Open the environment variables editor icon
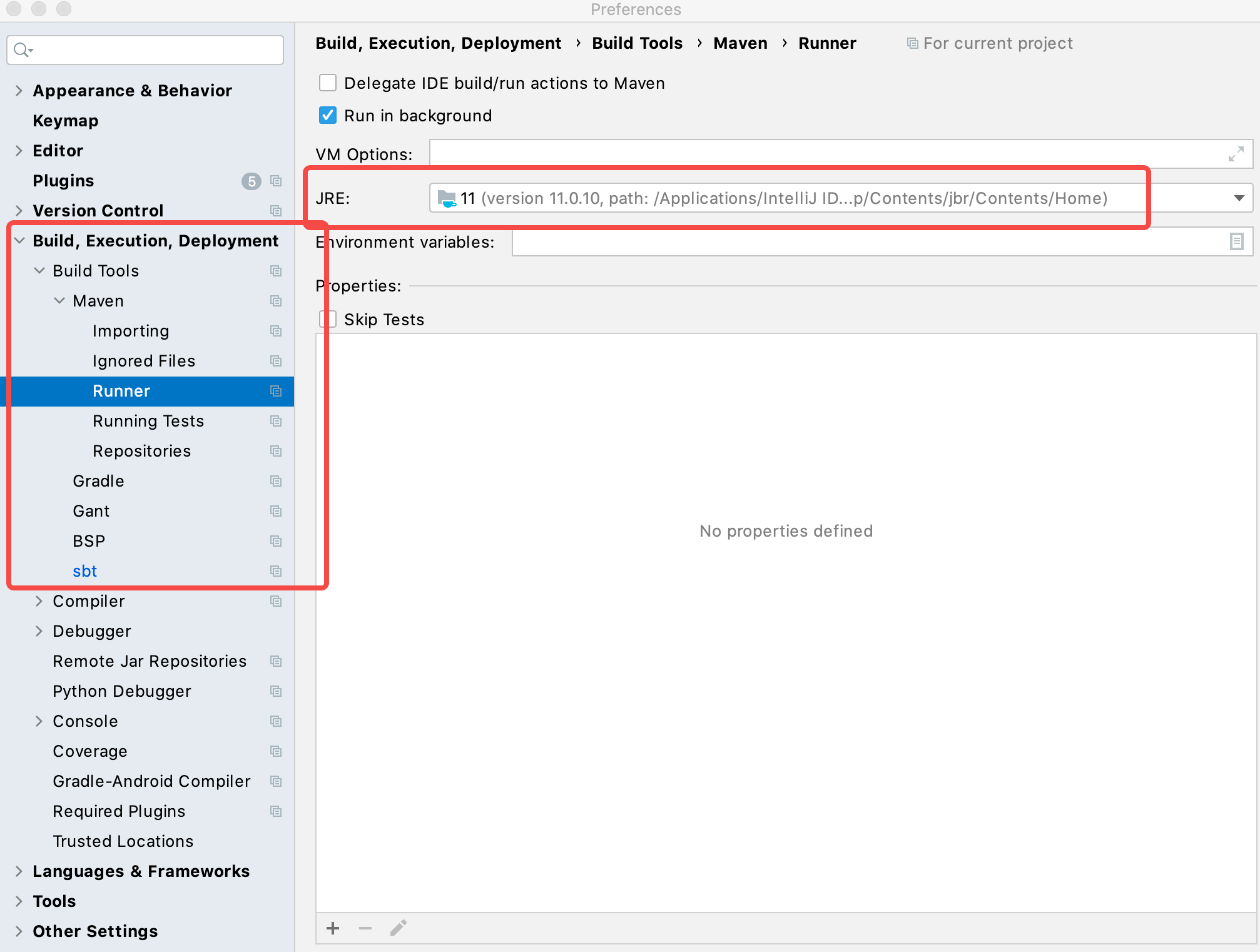This screenshot has height=952, width=1260. pyautogui.click(x=1236, y=241)
